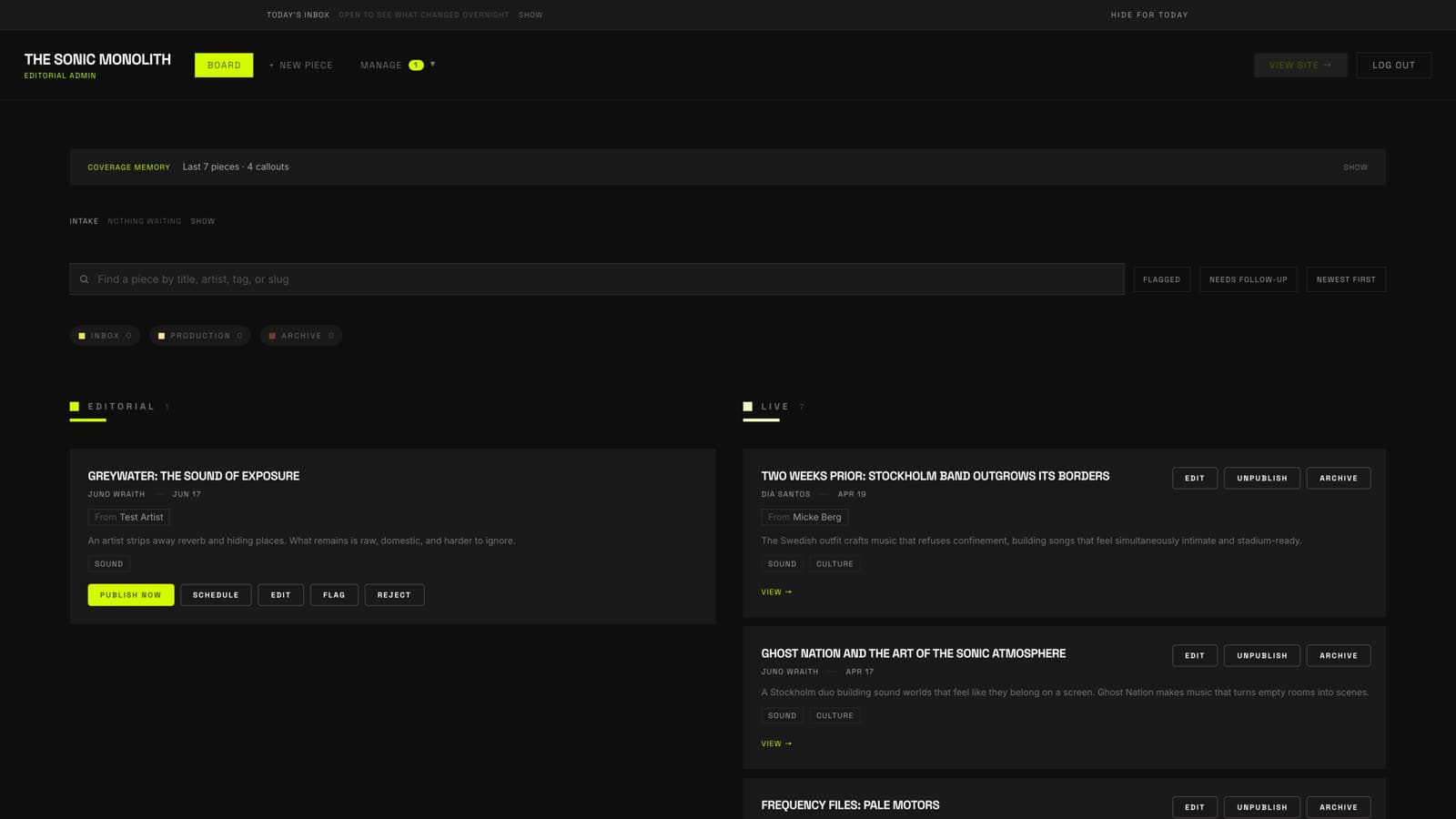Archive the Two Weeks Prior article
Screen dimensions: 1456x819
tap(1339, 478)
